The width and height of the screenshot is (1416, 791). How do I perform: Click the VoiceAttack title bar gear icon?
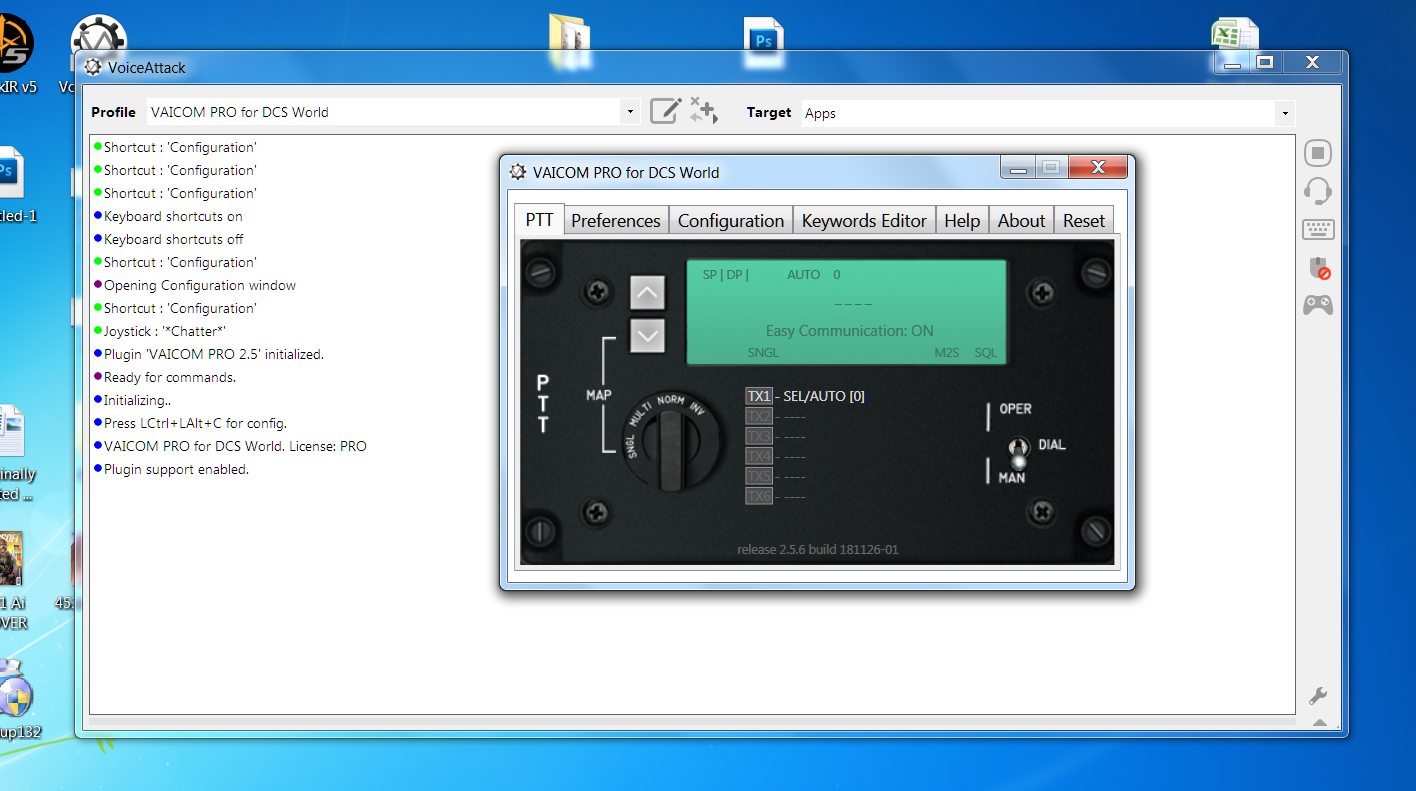(93, 67)
